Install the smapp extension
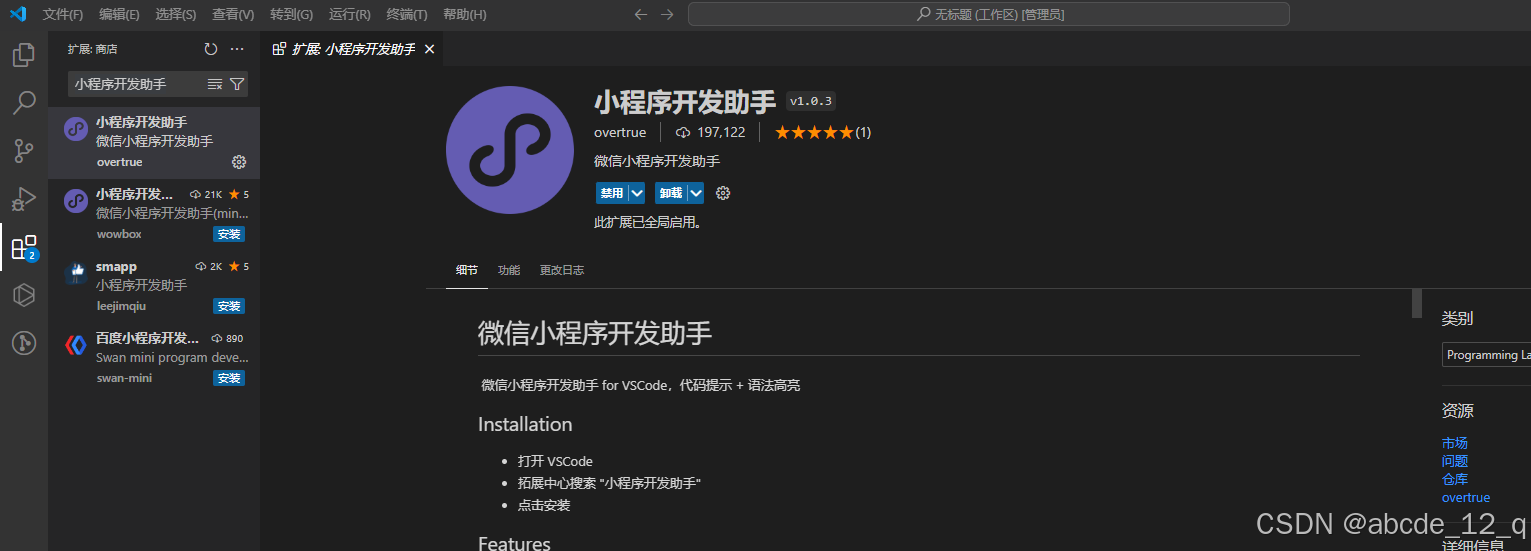This screenshot has height=551, width=1531. tap(229, 306)
